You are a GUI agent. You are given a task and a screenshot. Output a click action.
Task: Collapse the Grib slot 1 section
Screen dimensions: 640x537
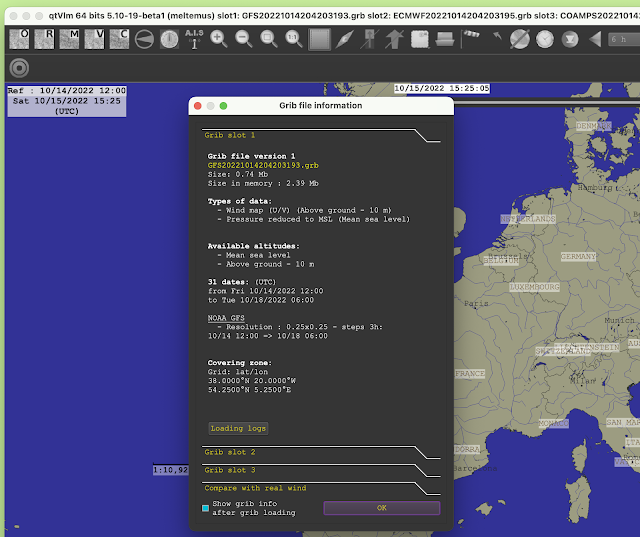coord(230,135)
